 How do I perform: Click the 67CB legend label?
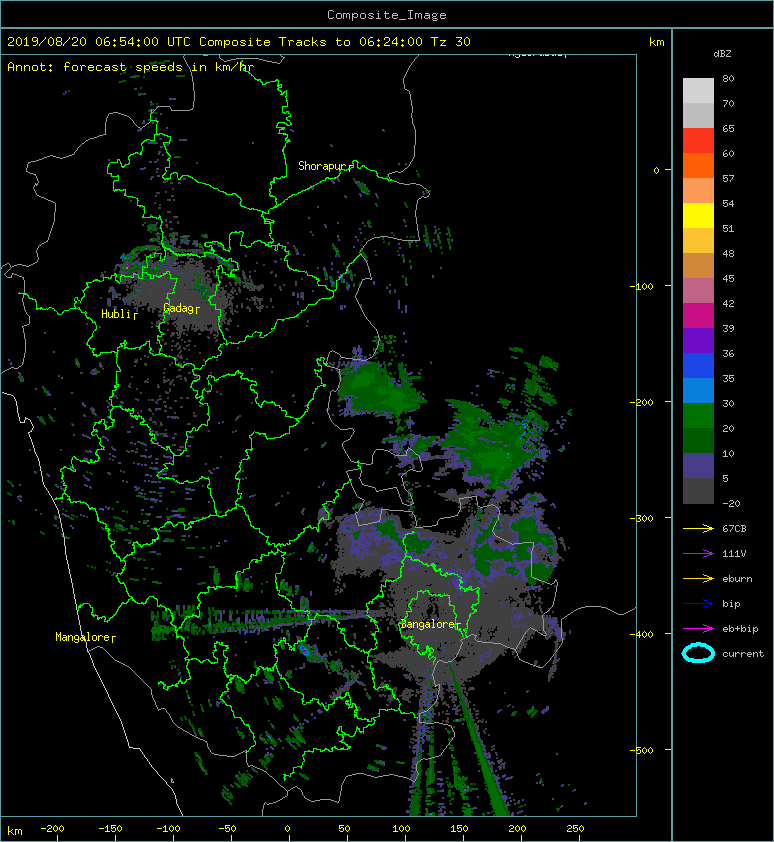[734, 528]
